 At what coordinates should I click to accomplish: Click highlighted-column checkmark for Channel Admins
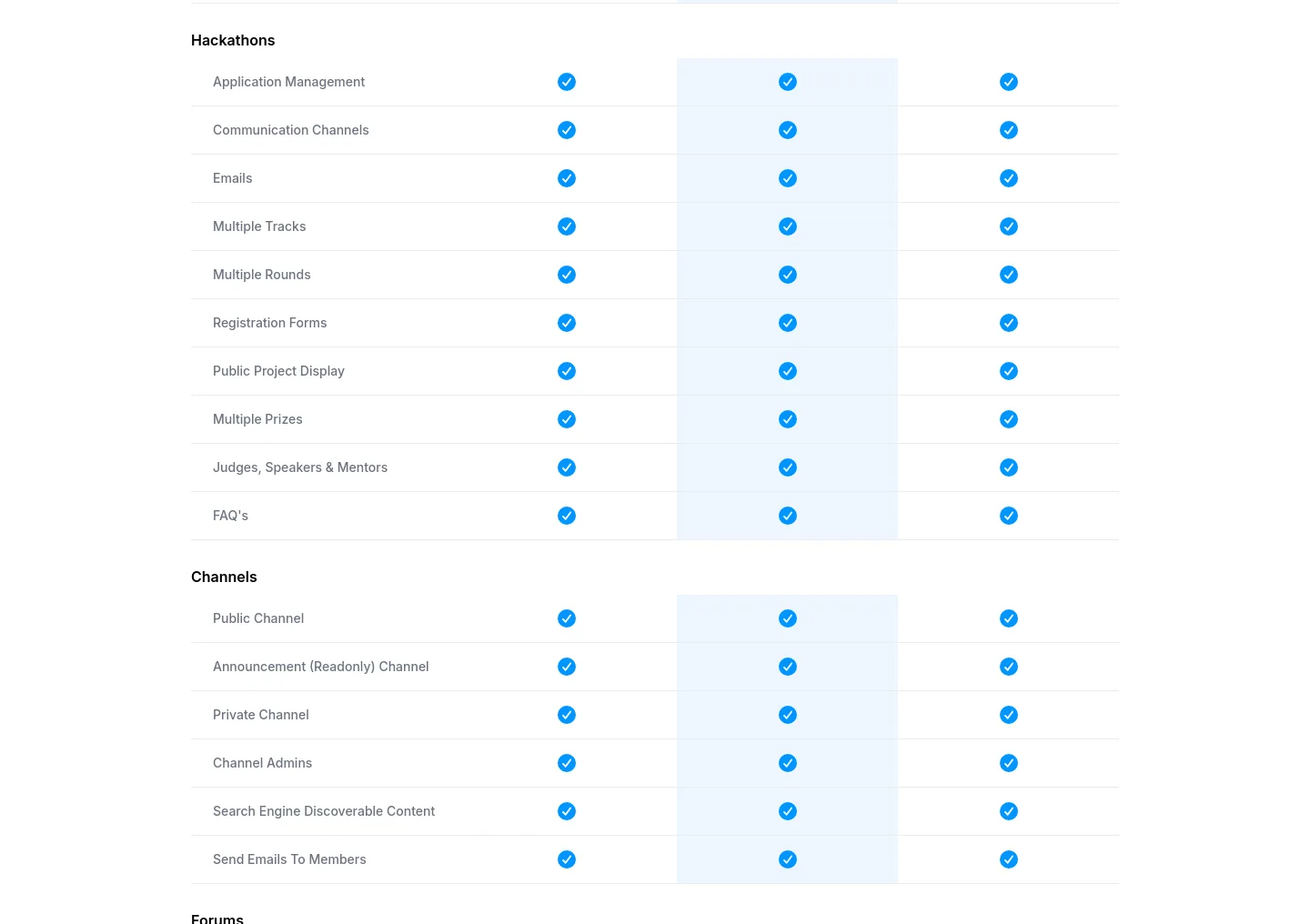click(788, 763)
